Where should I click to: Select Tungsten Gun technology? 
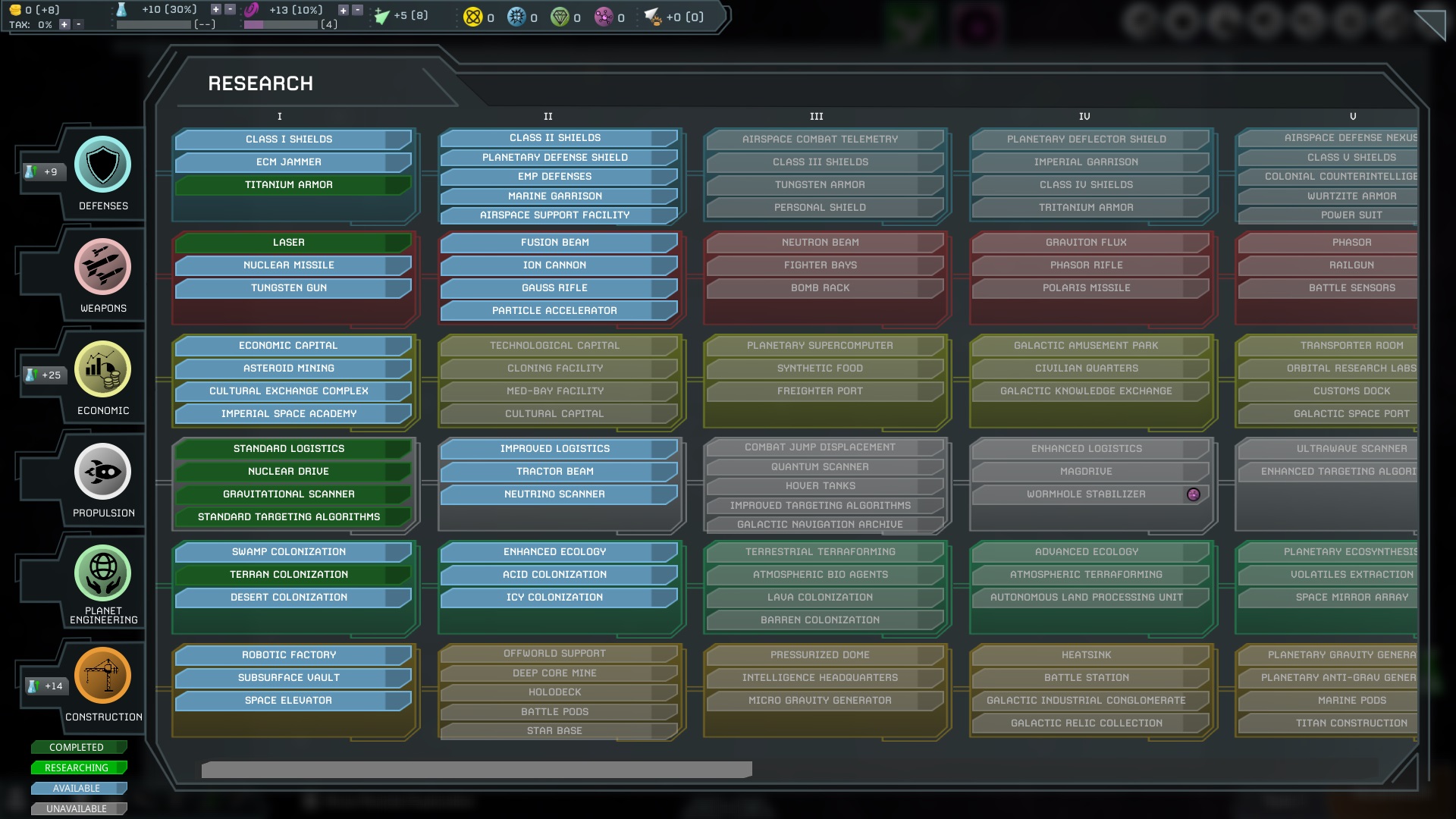293,288
